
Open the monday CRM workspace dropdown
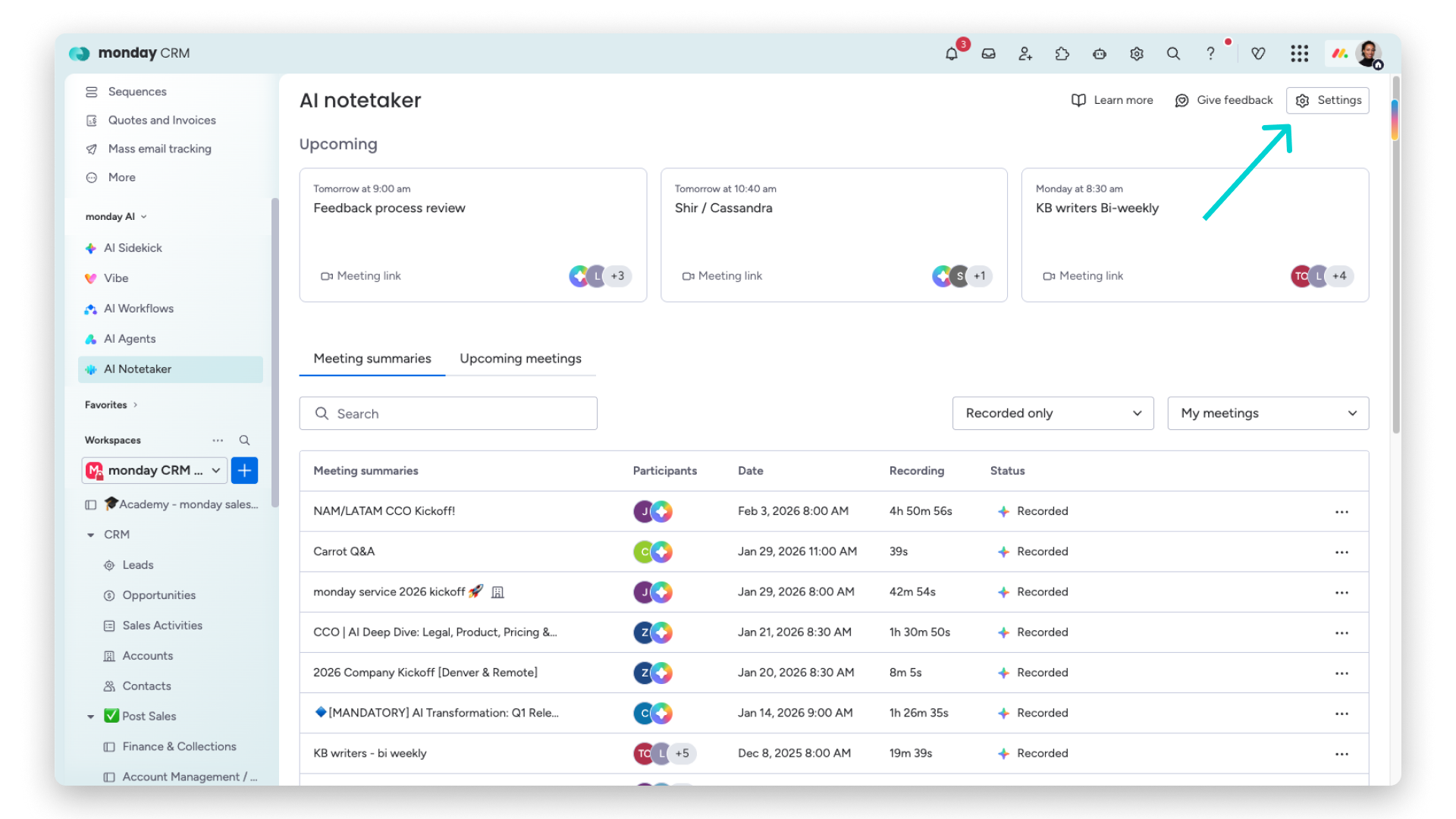coord(154,470)
